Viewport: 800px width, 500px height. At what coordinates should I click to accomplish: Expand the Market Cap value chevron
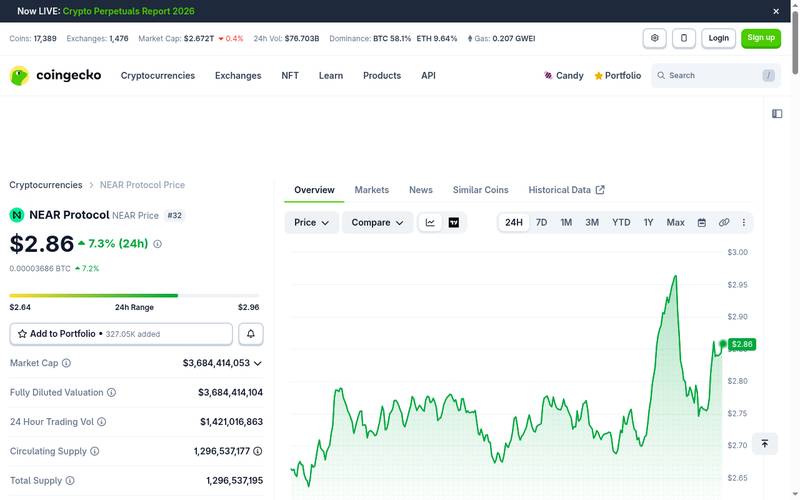click(x=258, y=363)
